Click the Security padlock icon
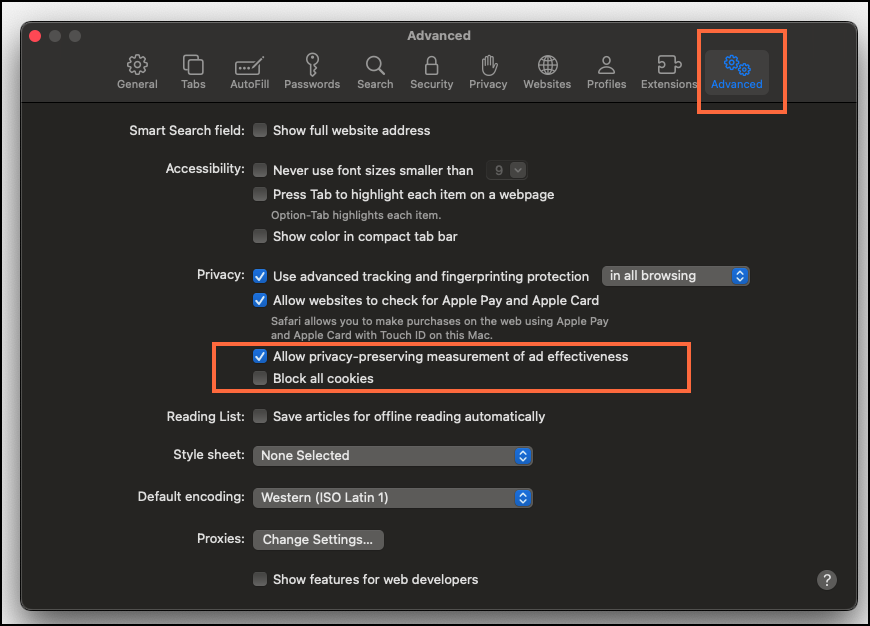 tap(431, 72)
